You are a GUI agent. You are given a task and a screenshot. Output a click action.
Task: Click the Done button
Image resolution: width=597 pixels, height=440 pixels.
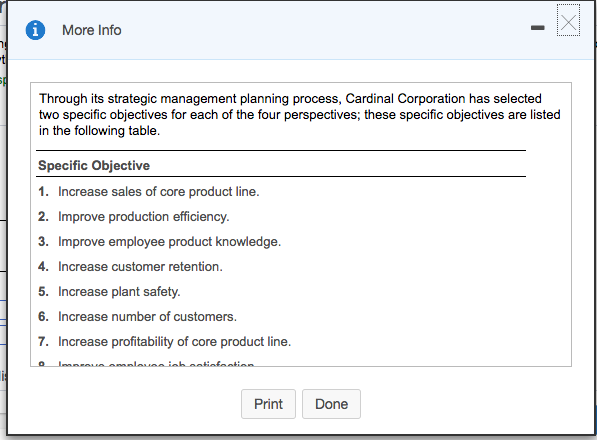tap(331, 404)
